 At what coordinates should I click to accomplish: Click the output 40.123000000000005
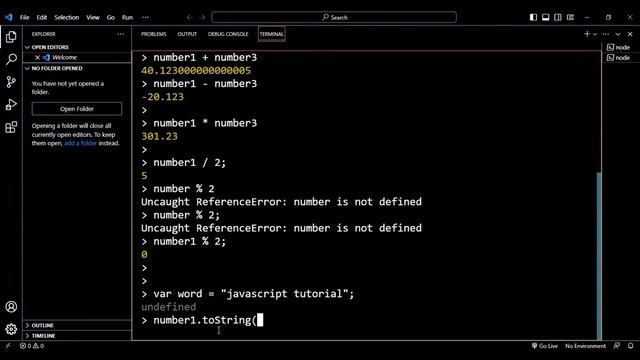(196, 71)
